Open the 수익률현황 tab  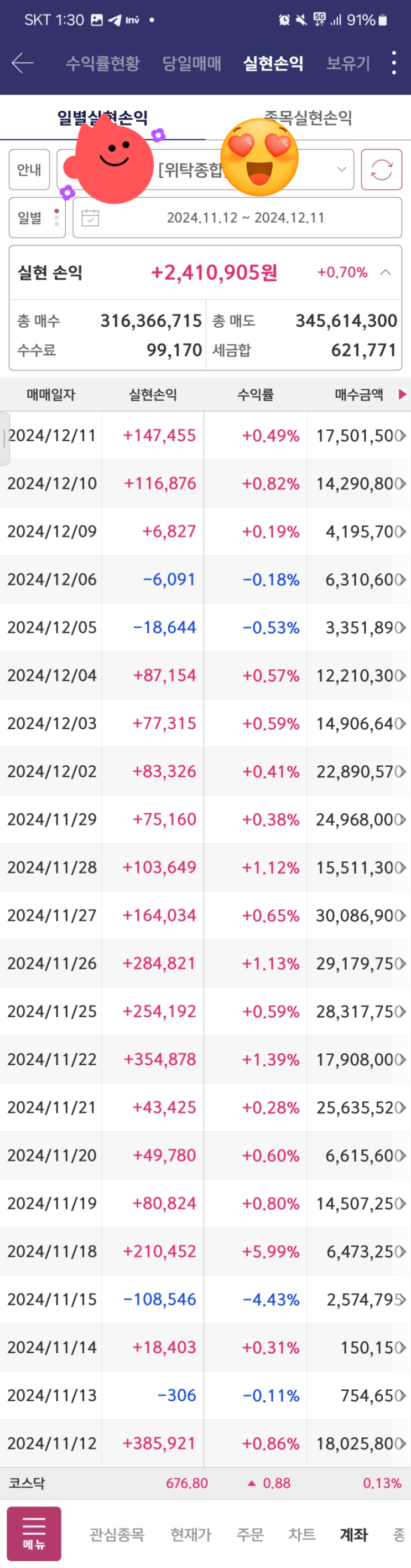pyautogui.click(x=103, y=63)
